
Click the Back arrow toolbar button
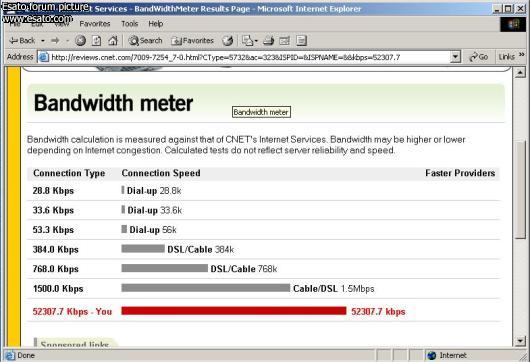tap(22, 41)
